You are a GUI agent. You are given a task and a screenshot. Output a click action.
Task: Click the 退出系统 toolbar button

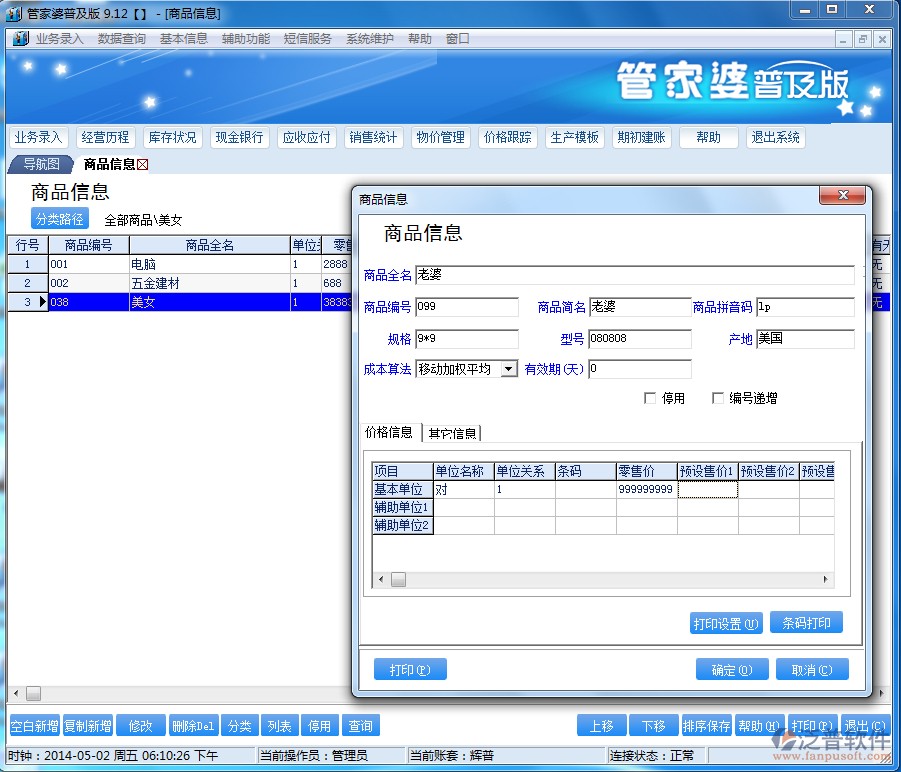[x=775, y=138]
